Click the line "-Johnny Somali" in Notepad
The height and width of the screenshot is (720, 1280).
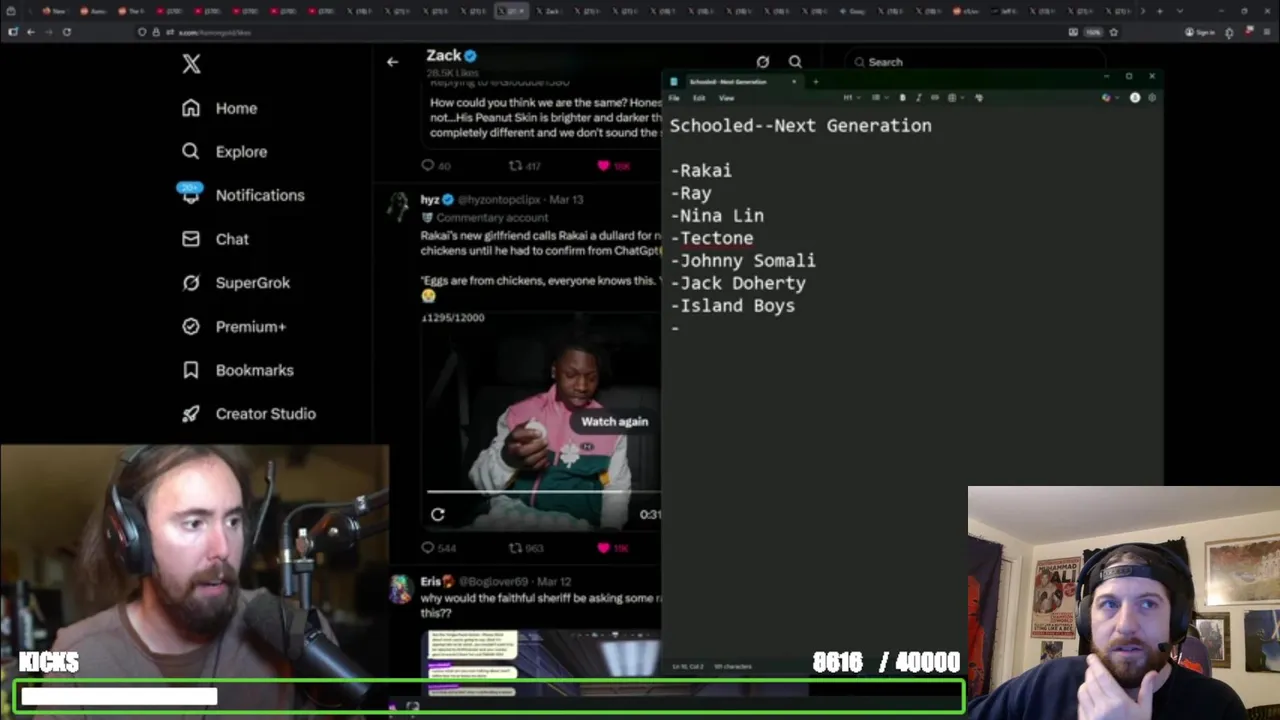point(743,261)
